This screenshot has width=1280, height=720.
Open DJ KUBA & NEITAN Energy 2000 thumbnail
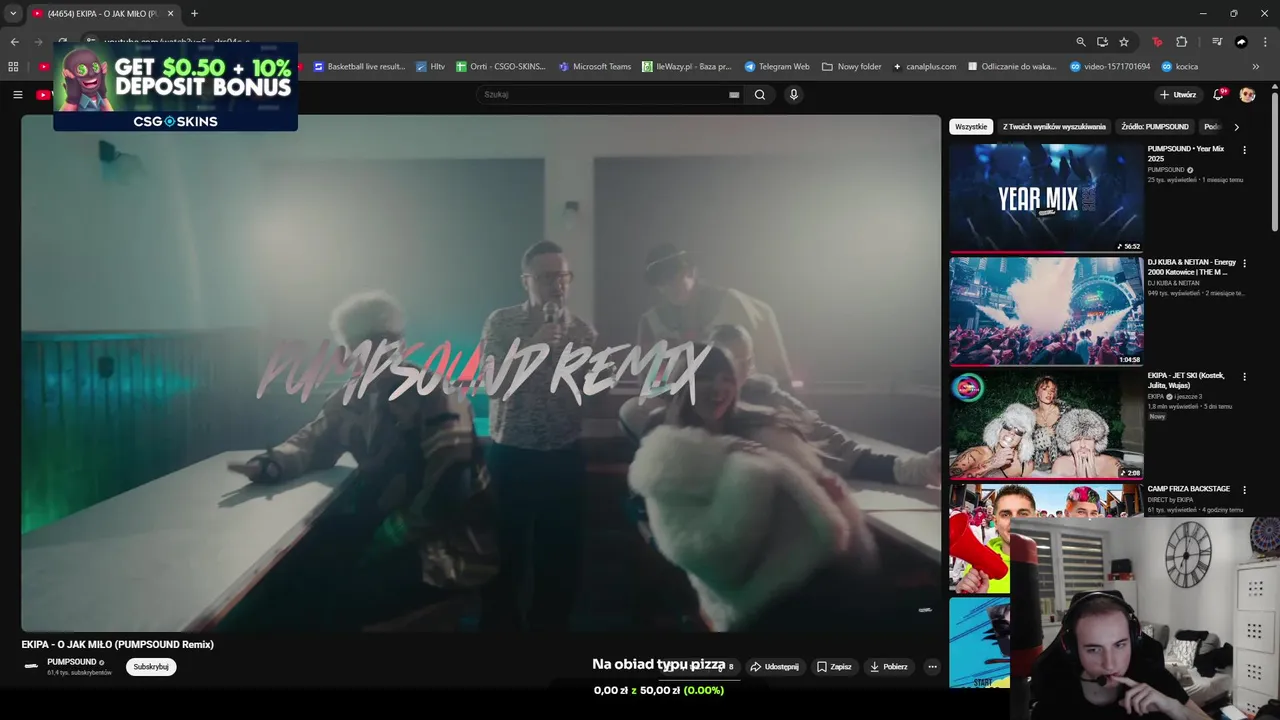point(1046,311)
